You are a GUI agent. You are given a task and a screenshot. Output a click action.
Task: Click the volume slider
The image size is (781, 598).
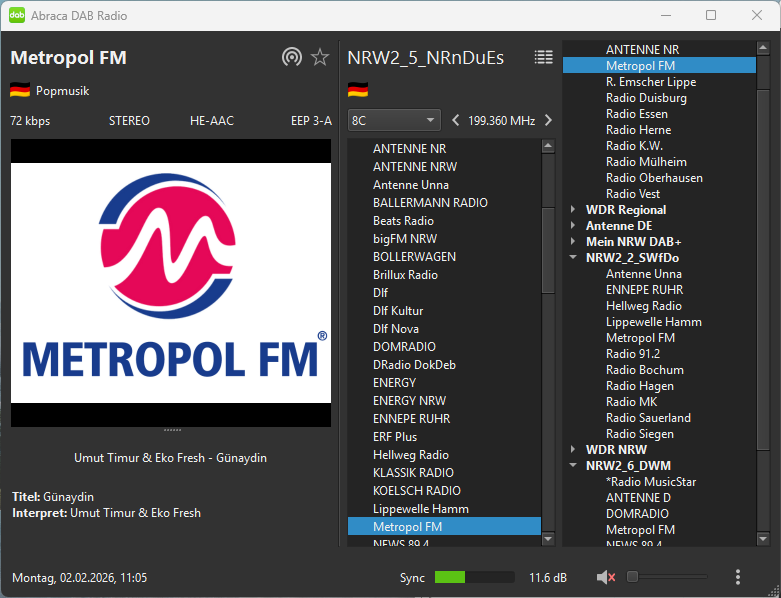click(x=668, y=577)
